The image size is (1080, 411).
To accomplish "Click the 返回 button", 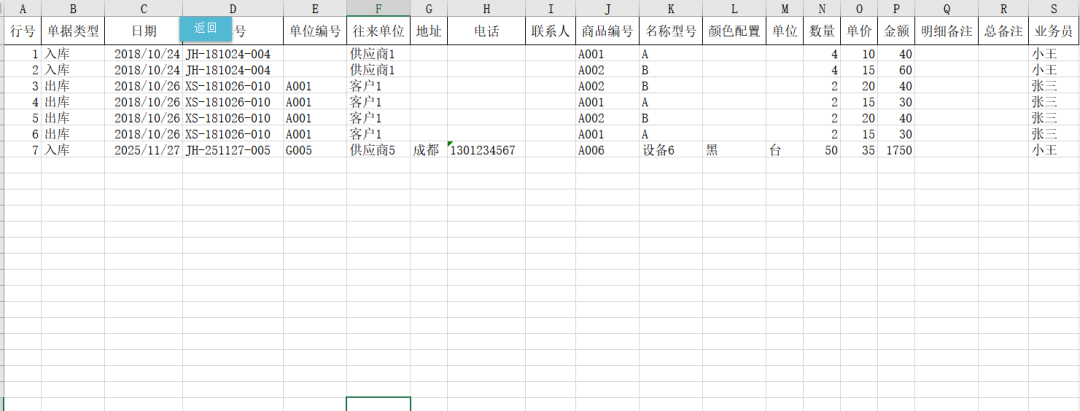I will point(205,28).
